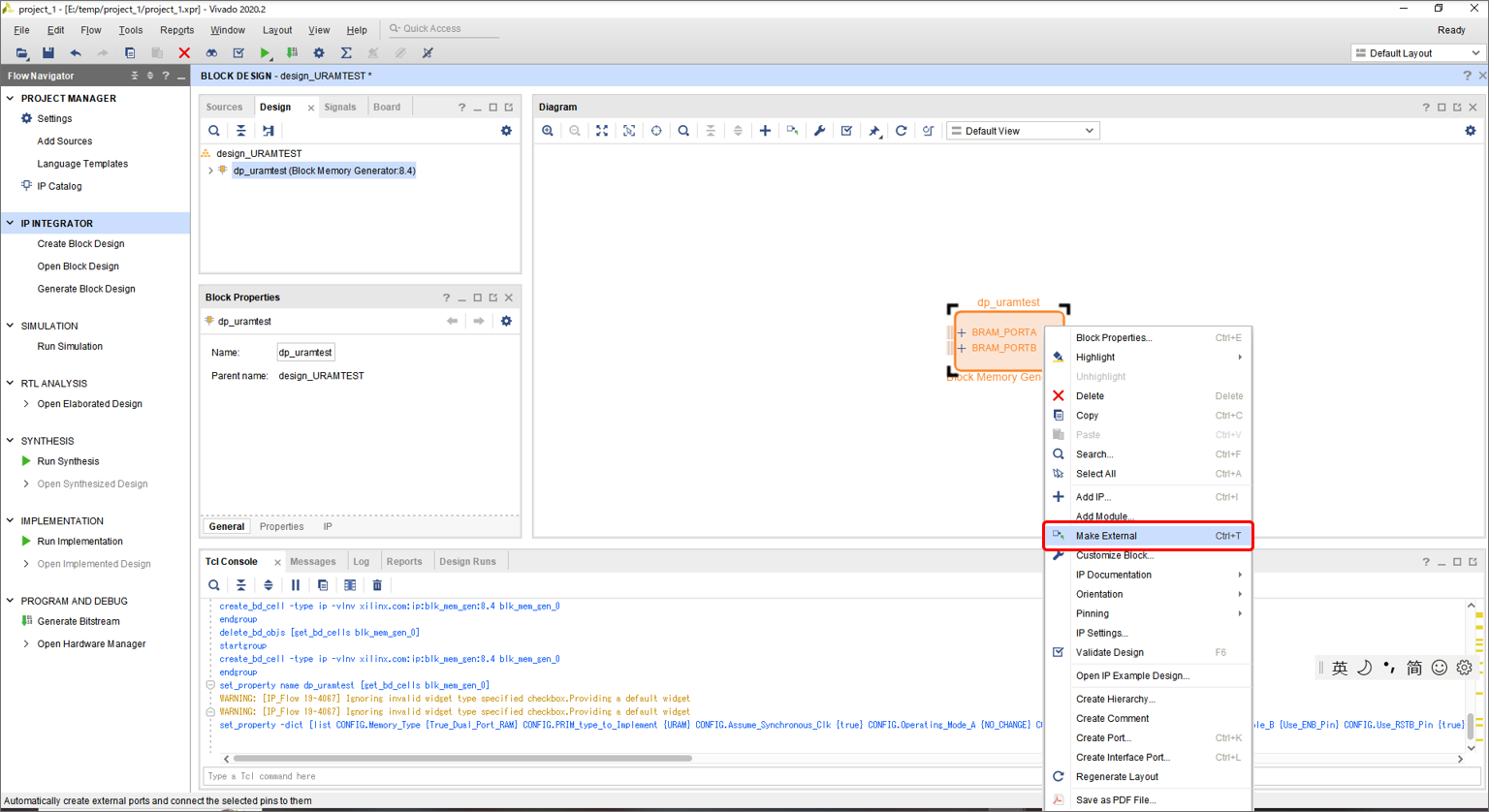This screenshot has height=812, width=1489.
Task: Click Regenerate Layout circular arrow in Diagram toolbar
Action: (x=901, y=131)
